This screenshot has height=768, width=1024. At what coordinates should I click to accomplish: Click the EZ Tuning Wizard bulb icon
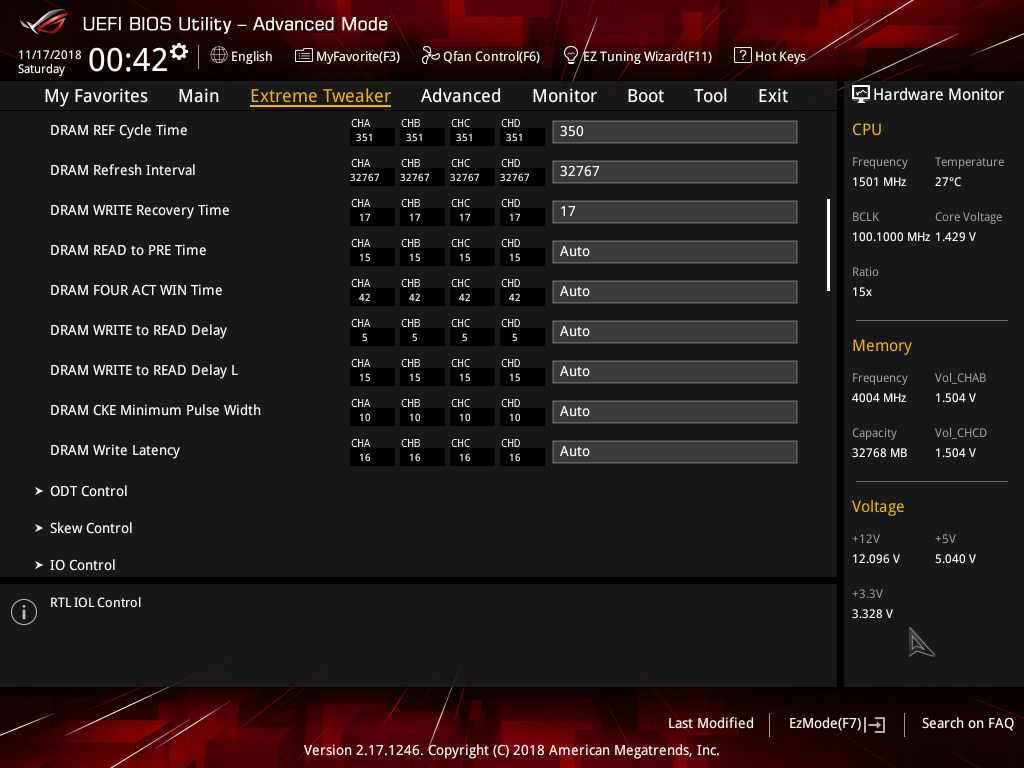click(571, 55)
